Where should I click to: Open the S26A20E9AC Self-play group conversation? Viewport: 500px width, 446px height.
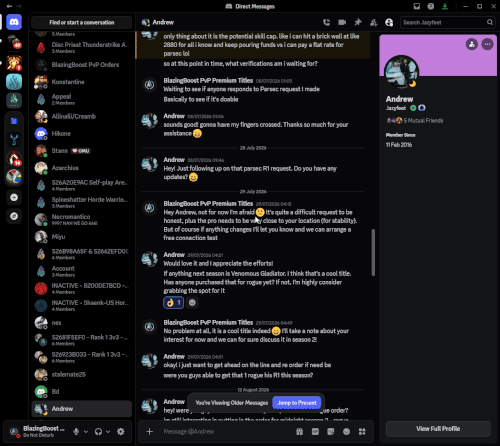[x=82, y=185]
